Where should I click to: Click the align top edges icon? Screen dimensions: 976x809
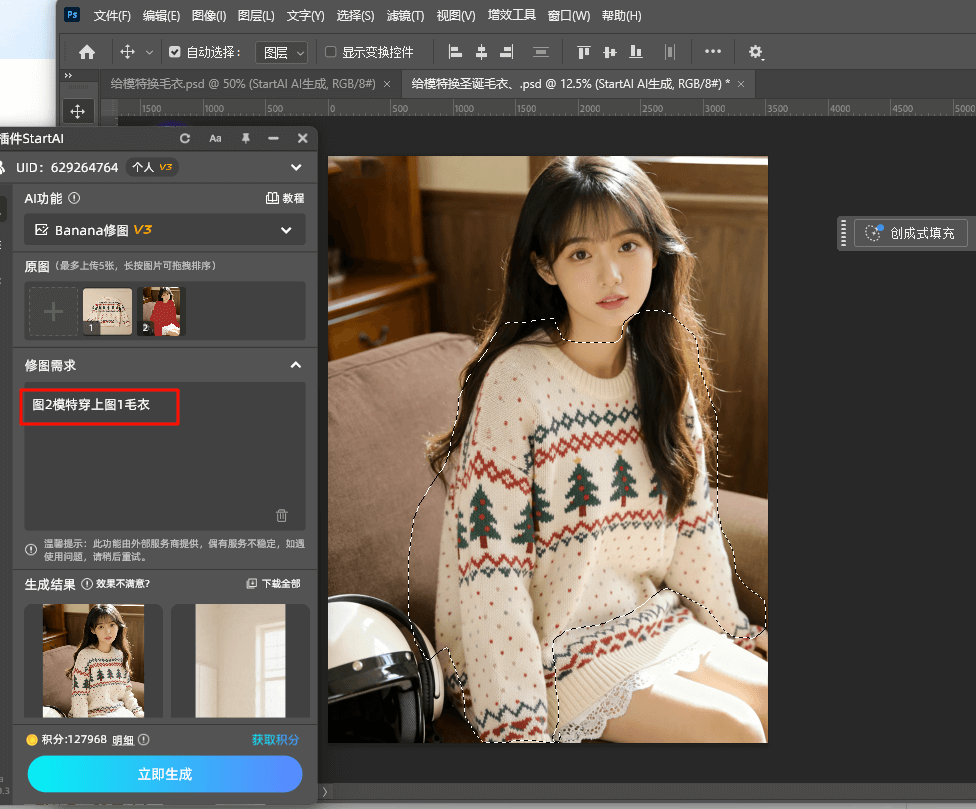(584, 52)
